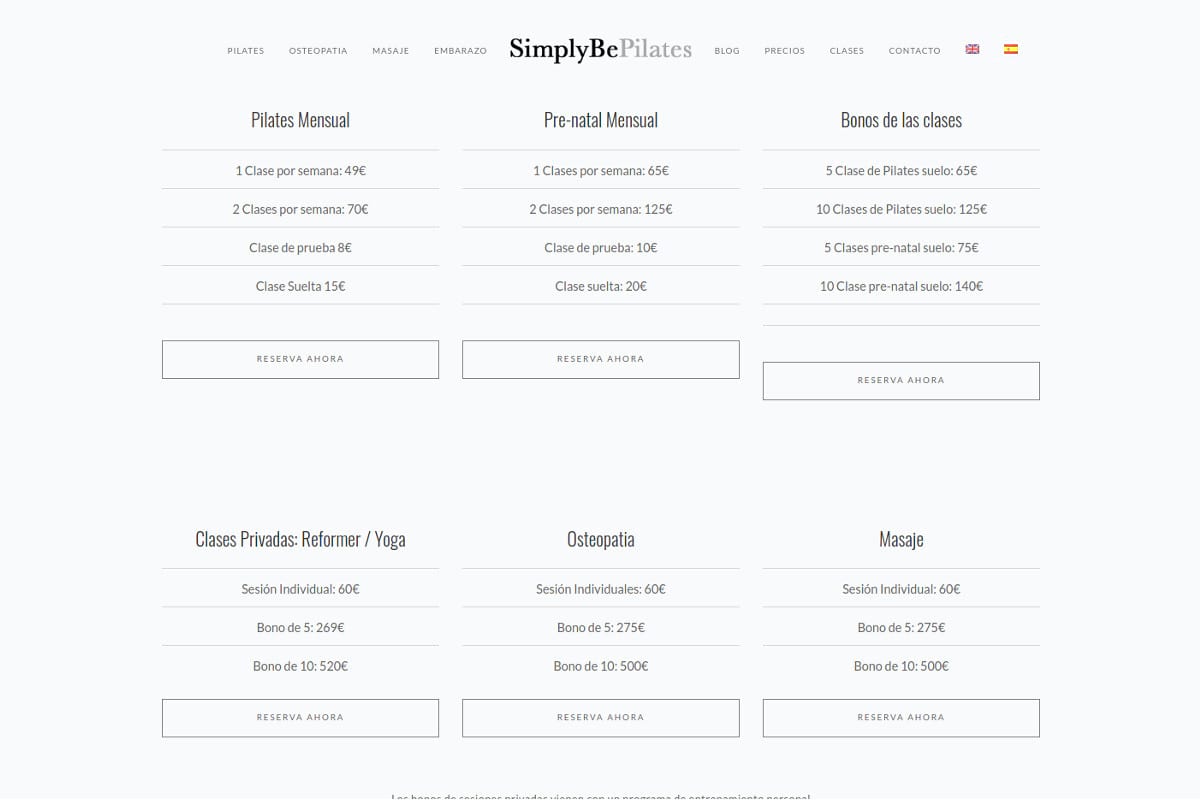
Task: Open the SimplyBePilates logo home link
Action: click(600, 49)
